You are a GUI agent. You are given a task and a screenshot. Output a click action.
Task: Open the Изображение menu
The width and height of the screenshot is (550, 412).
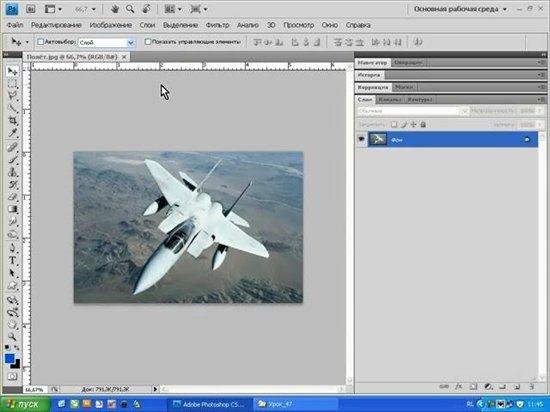pyautogui.click(x=110, y=25)
